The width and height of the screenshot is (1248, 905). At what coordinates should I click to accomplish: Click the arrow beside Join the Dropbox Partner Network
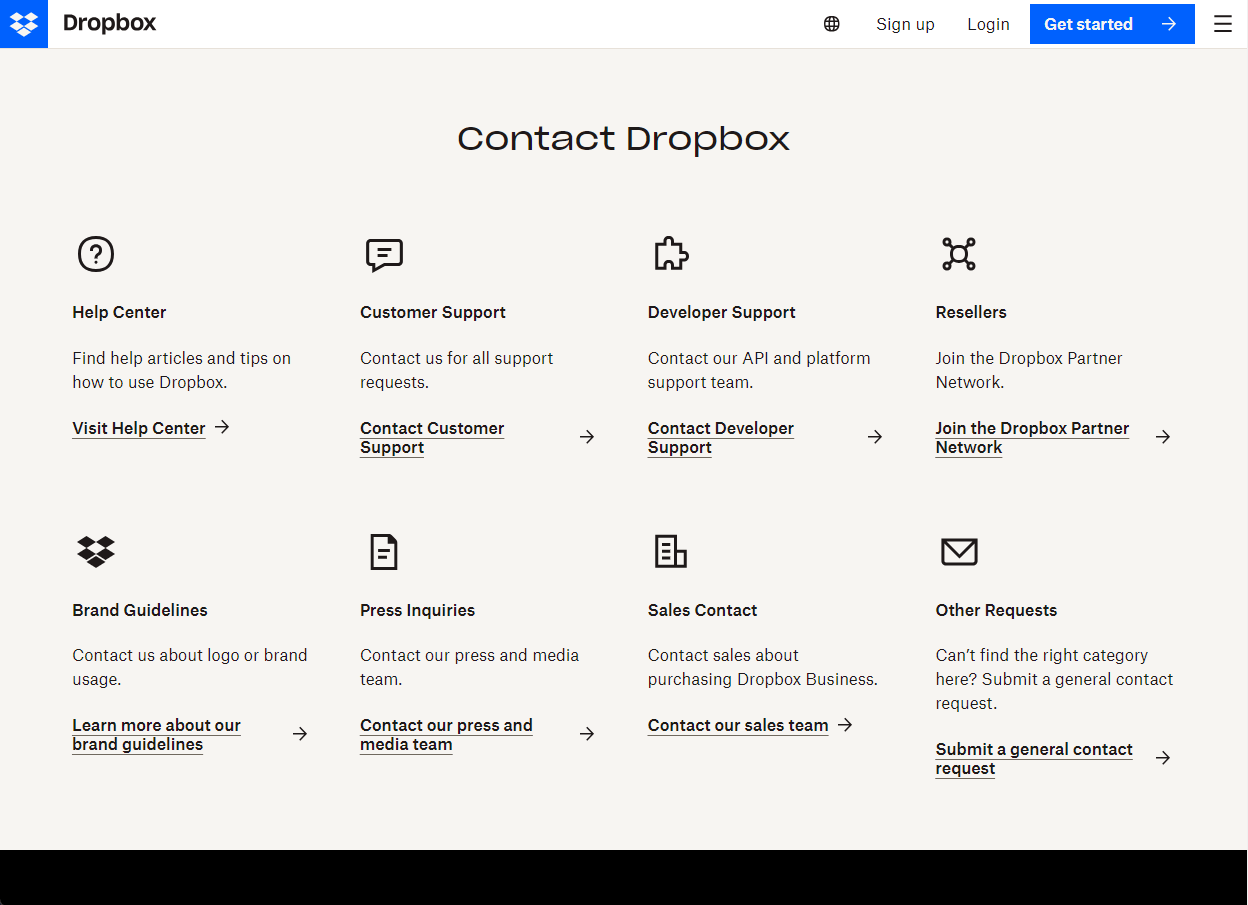click(x=1163, y=437)
